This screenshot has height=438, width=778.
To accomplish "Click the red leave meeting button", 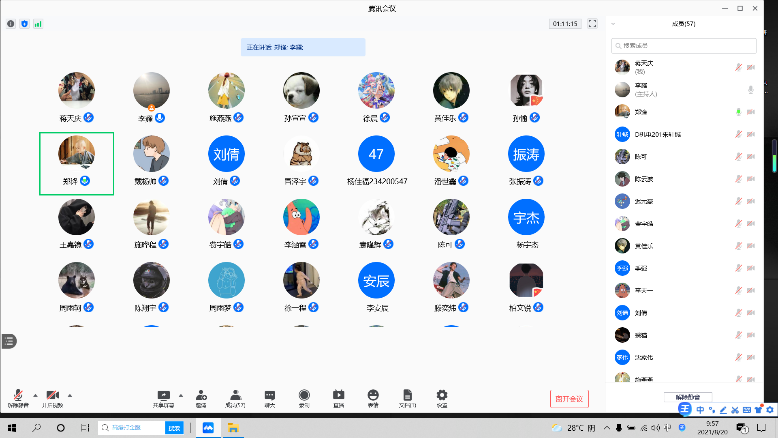I will click(569, 398).
